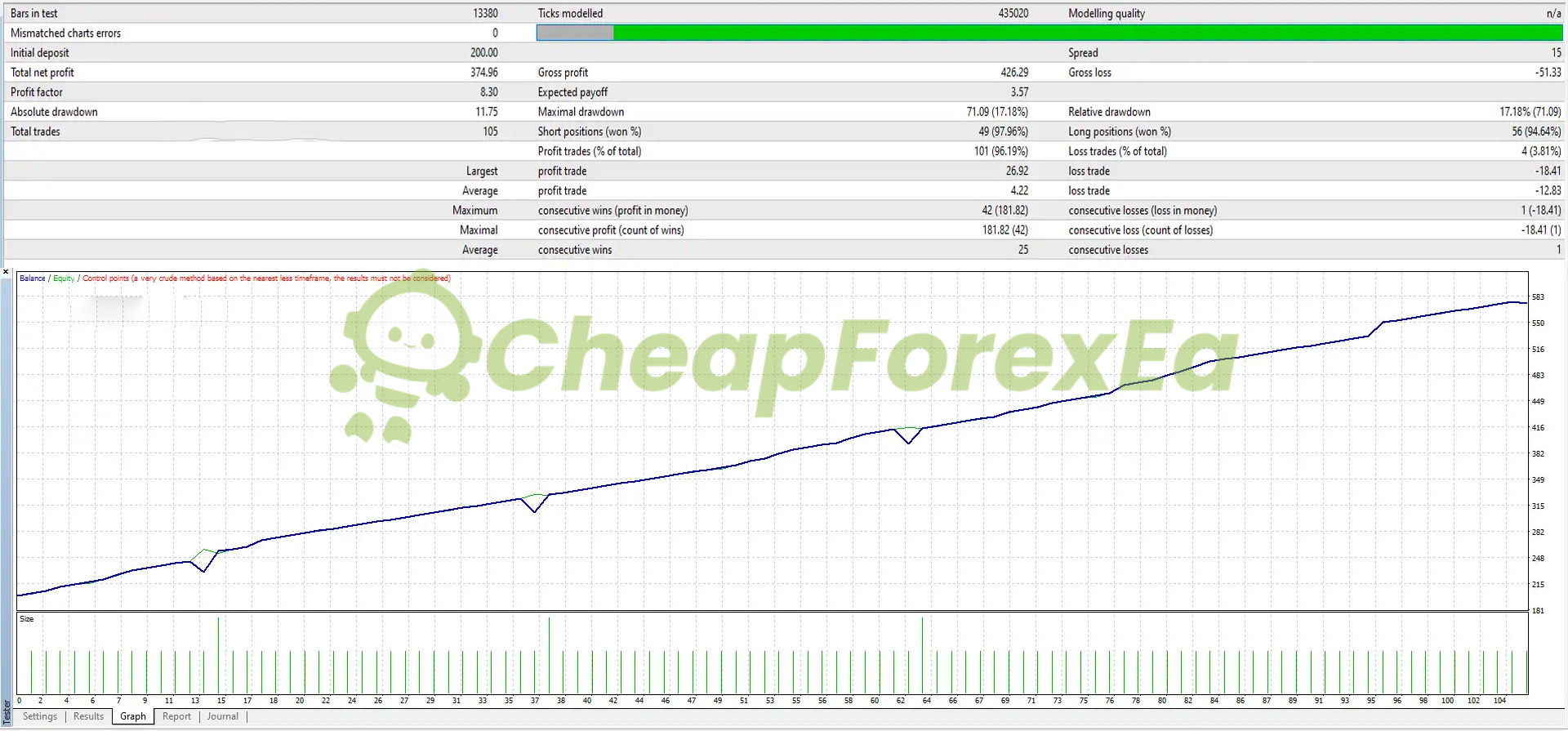Open the Settings tab
The image size is (1568, 731).
coord(40,717)
